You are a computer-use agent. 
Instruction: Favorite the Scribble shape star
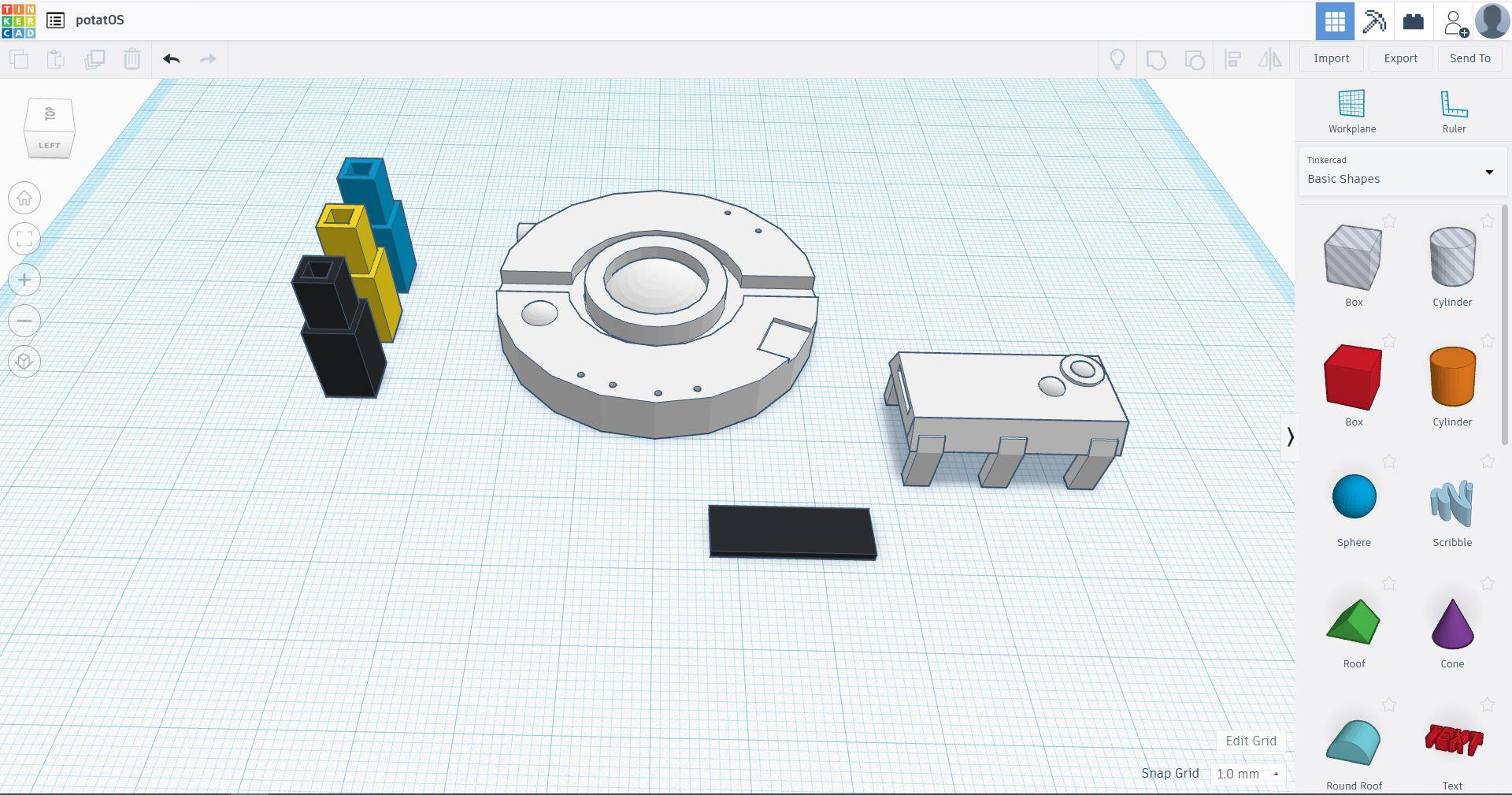1487,462
